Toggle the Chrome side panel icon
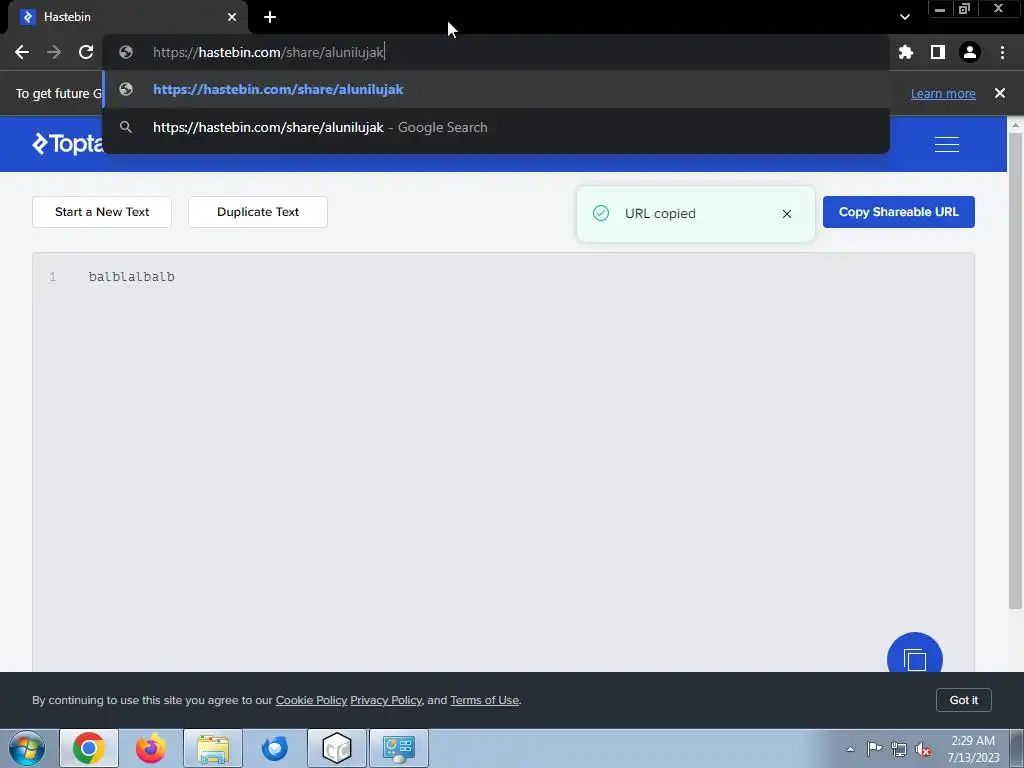The image size is (1024, 768). pos(937,52)
